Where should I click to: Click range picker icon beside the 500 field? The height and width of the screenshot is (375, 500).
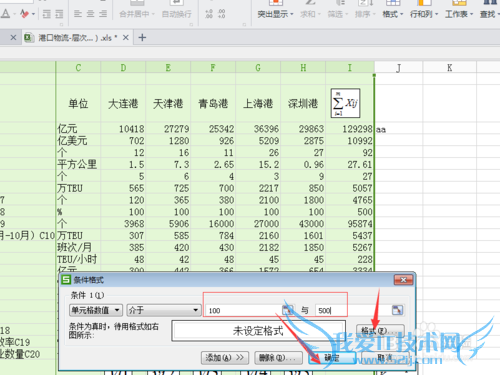tap(397, 310)
